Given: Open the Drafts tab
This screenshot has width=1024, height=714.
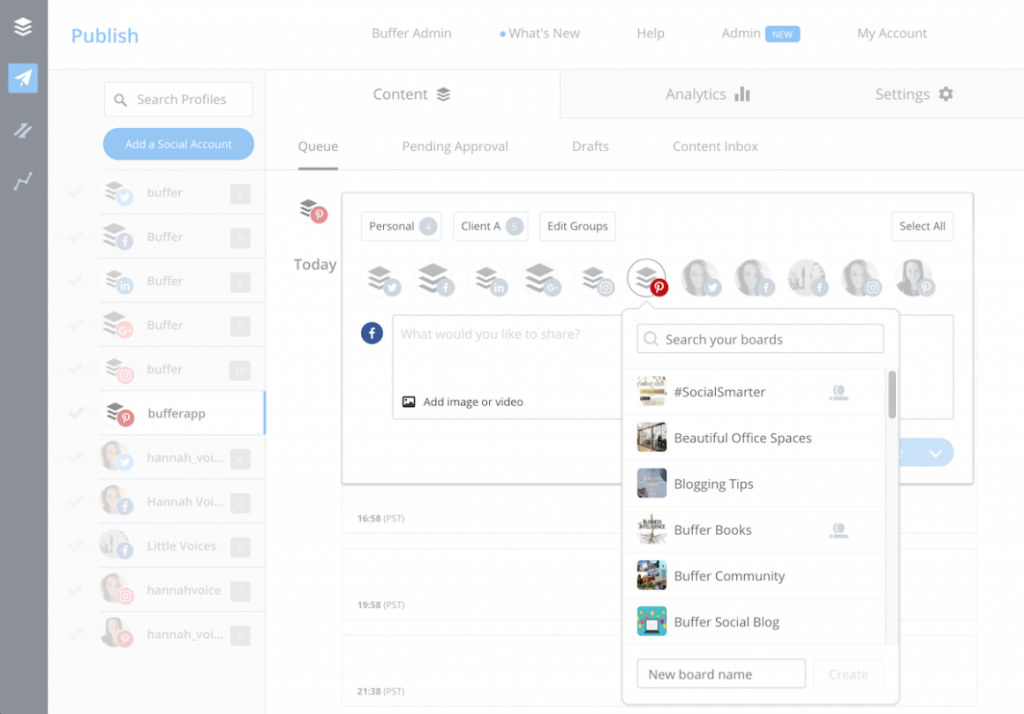Looking at the screenshot, I should 590,146.
